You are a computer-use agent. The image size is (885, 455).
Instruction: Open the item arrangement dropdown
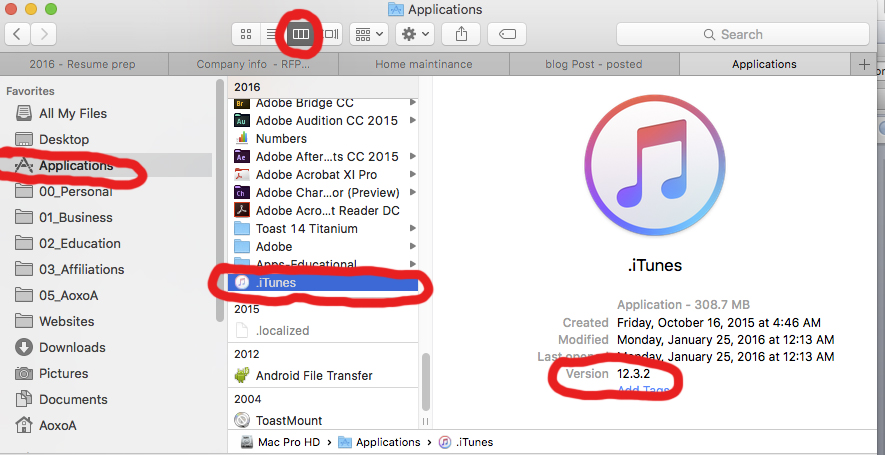pyautogui.click(x=369, y=34)
